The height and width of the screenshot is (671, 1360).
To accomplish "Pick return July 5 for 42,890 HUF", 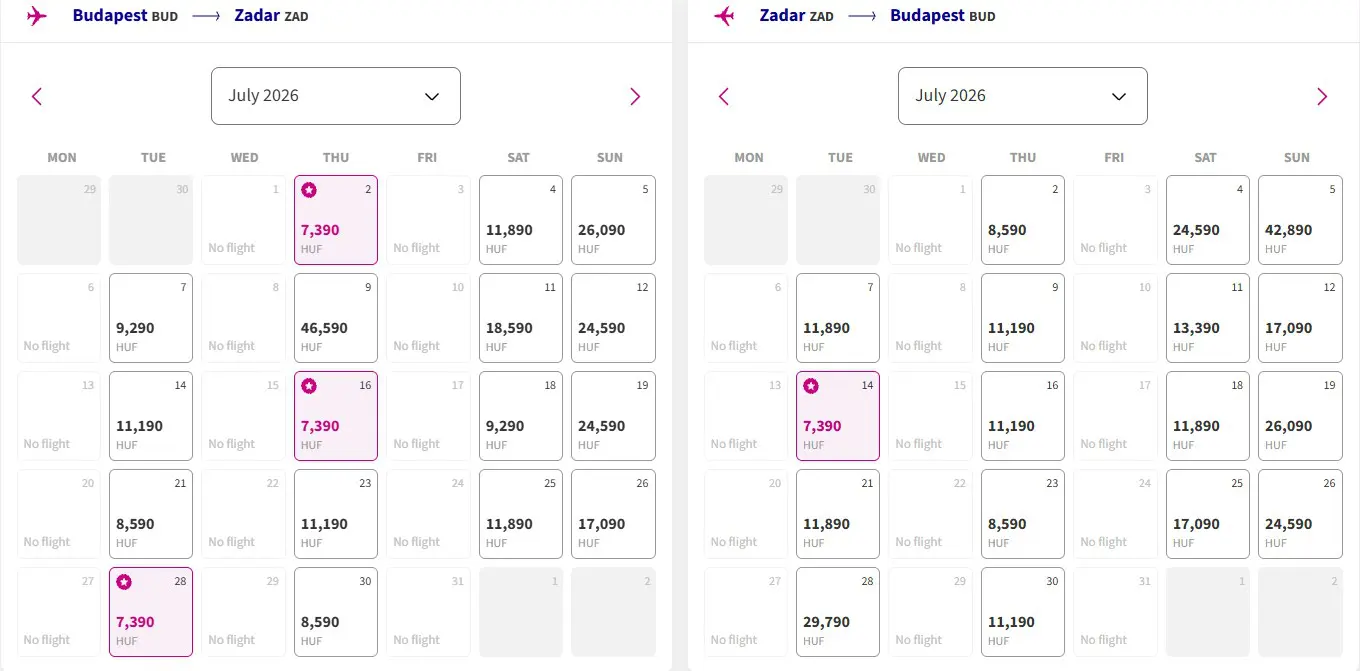I will point(1300,220).
